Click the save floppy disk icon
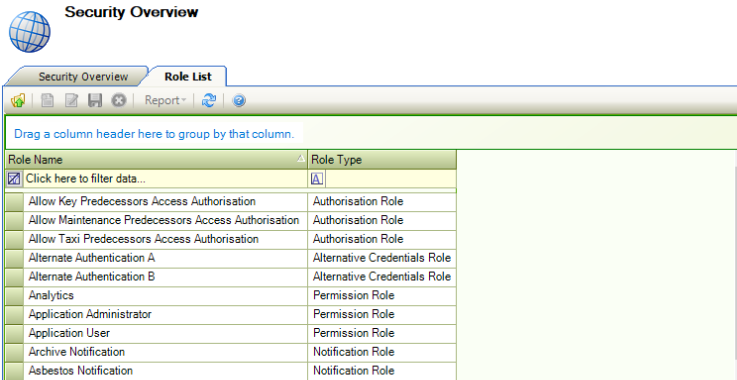The width and height of the screenshot is (737, 380). click(x=95, y=100)
